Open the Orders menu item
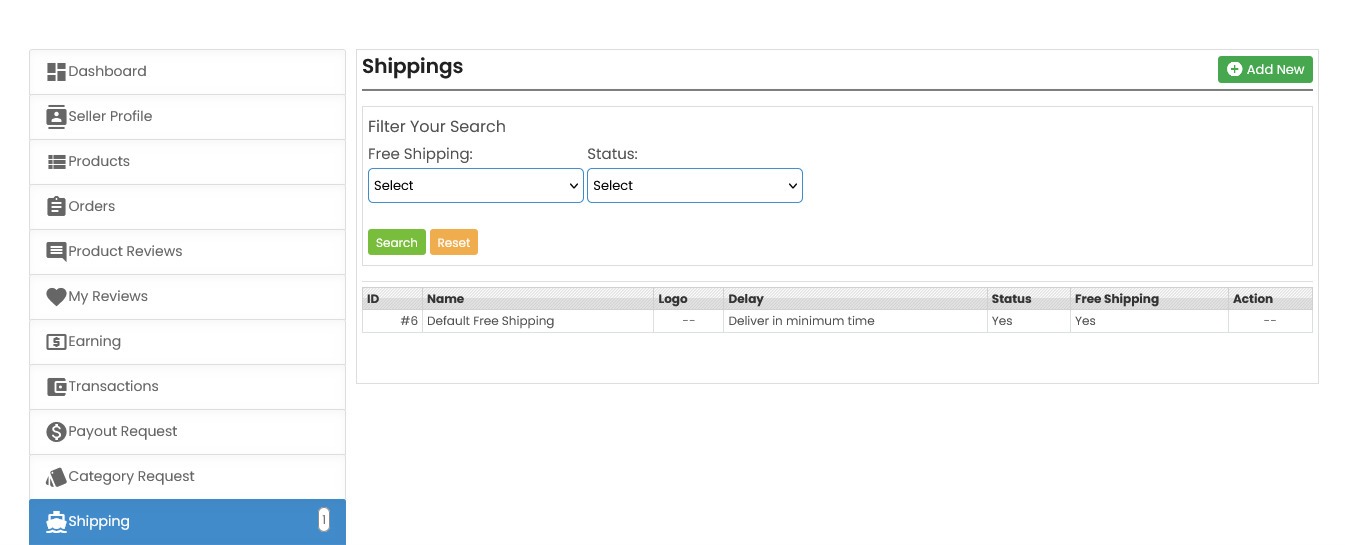Screen dimensions: 1345x545 (92, 207)
